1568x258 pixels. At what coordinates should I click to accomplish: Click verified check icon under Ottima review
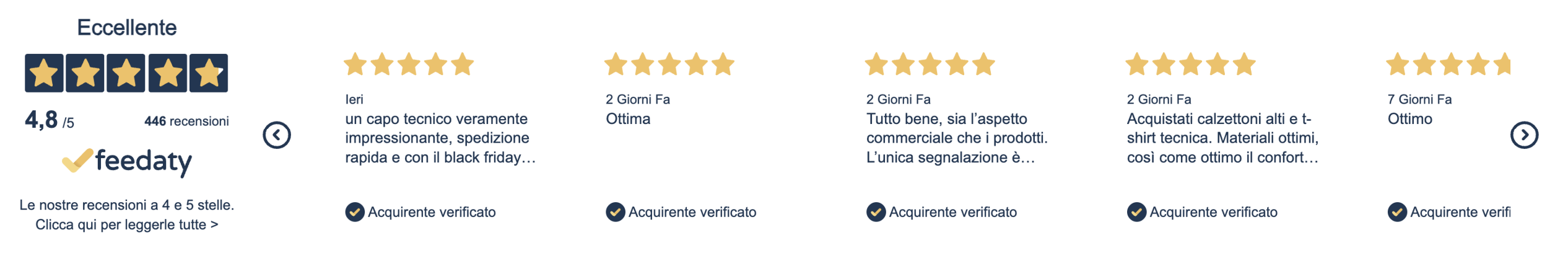615,212
